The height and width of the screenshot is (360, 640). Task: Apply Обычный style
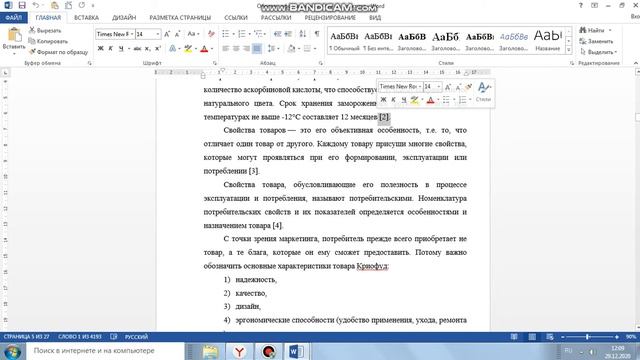click(344, 41)
